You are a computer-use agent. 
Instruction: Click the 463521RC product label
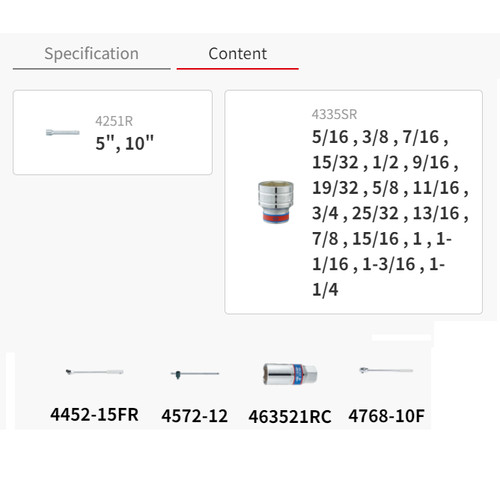[290, 417]
